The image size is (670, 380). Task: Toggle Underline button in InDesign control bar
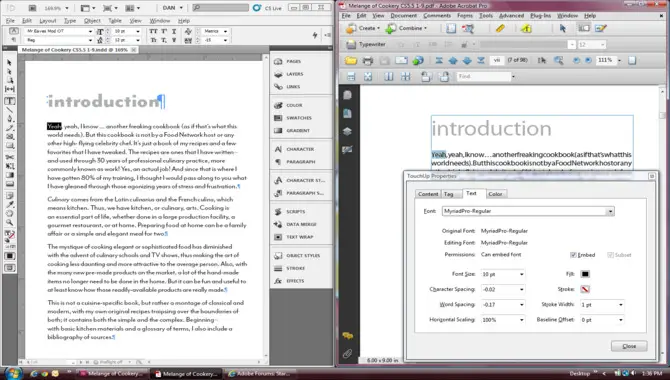174,31
